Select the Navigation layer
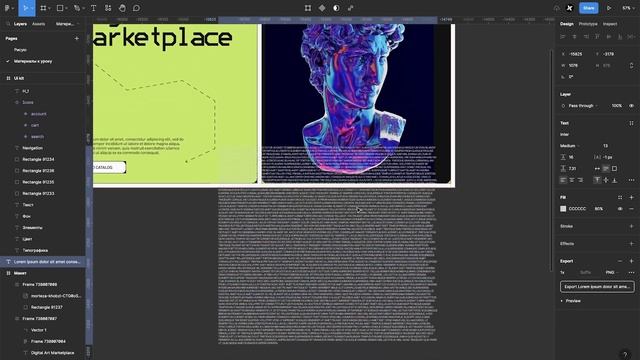Image resolution: width=640 pixels, height=360 pixels. tap(33, 148)
